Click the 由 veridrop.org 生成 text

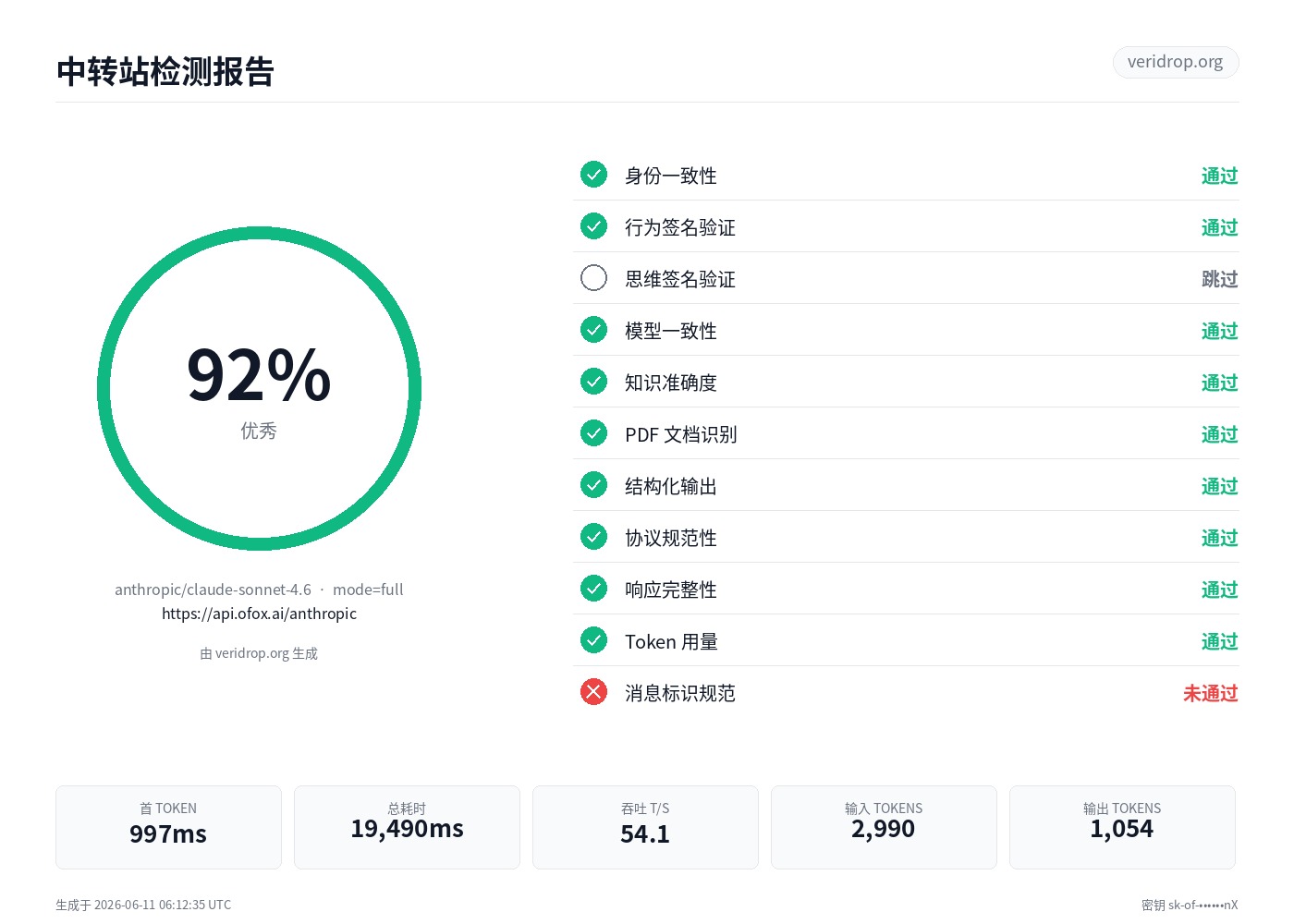tap(259, 653)
